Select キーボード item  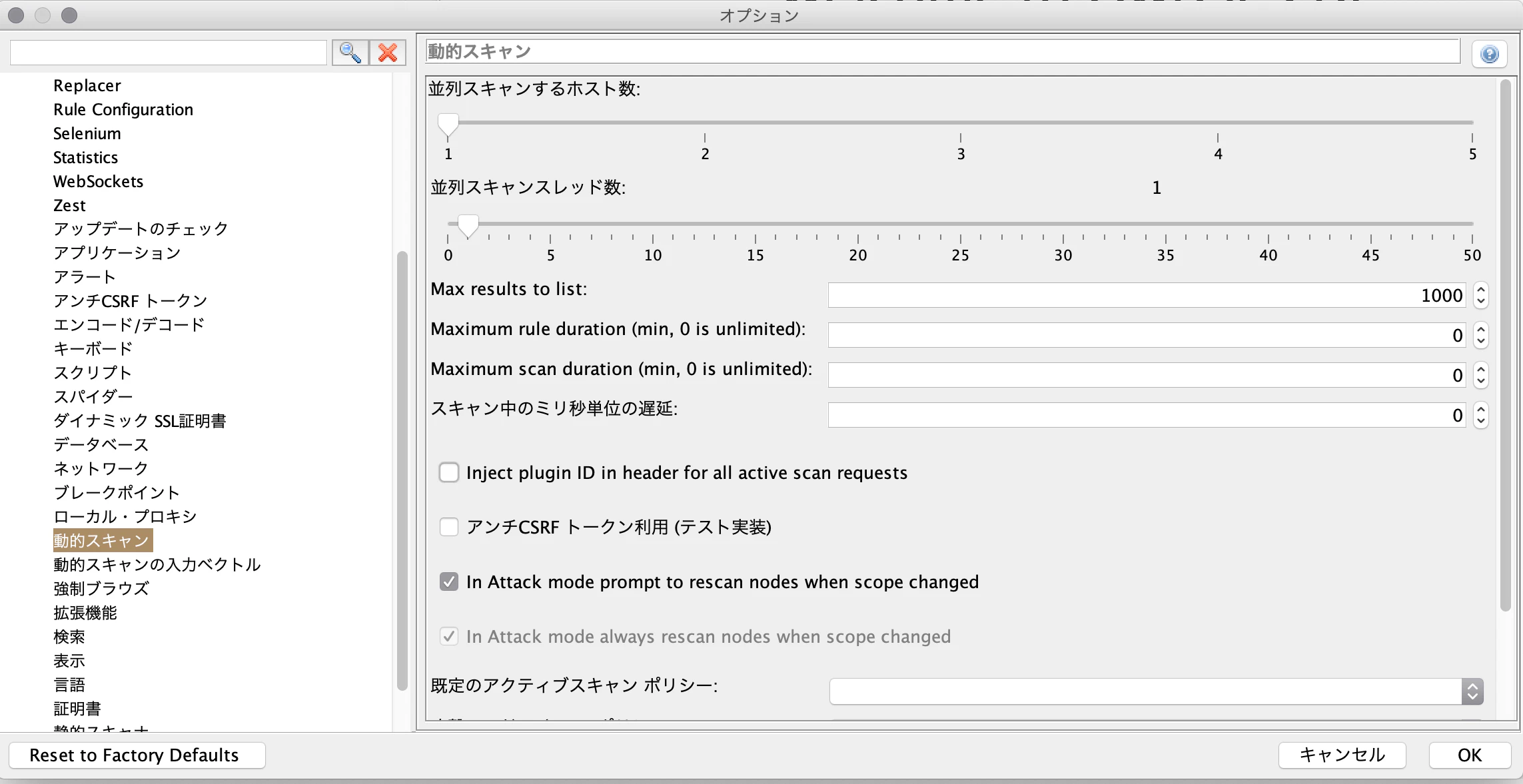click(x=93, y=348)
